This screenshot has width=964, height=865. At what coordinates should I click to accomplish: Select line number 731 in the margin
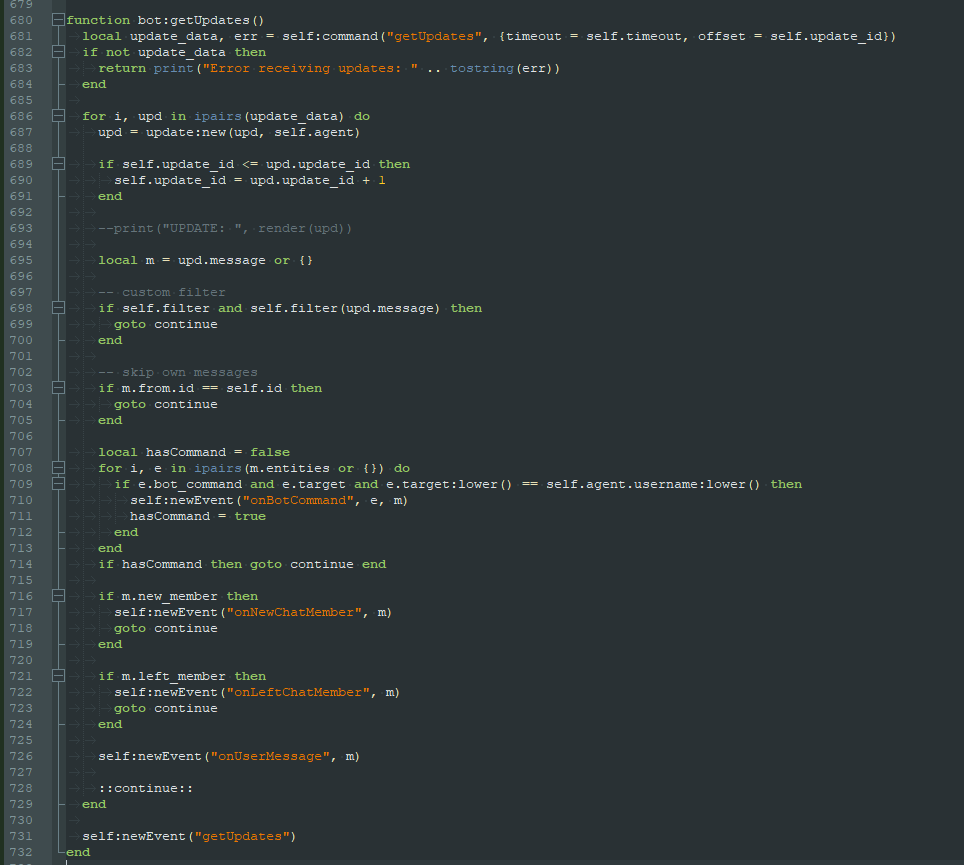coord(20,836)
